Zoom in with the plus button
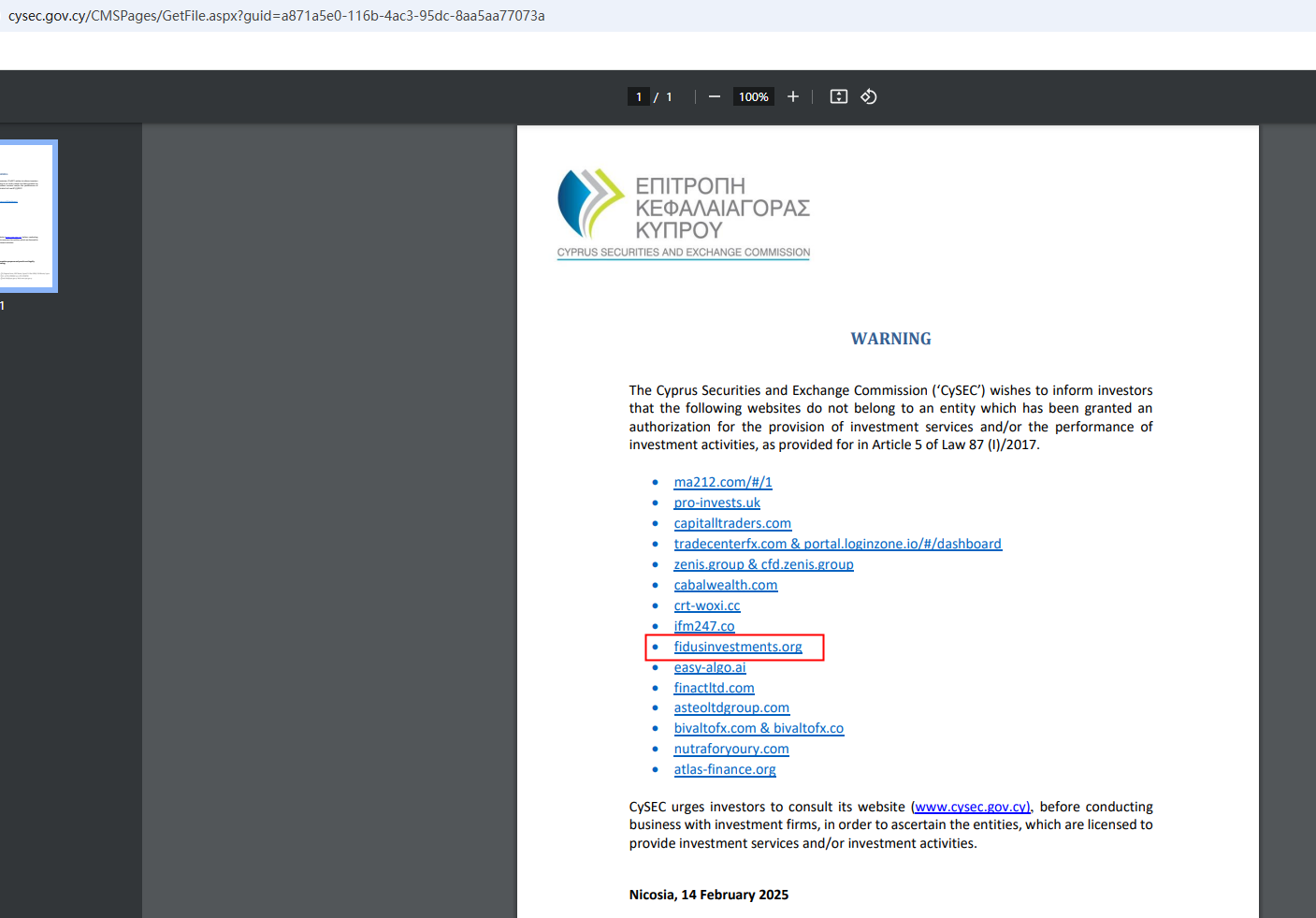Image resolution: width=1316 pixels, height=918 pixels. 793,96
